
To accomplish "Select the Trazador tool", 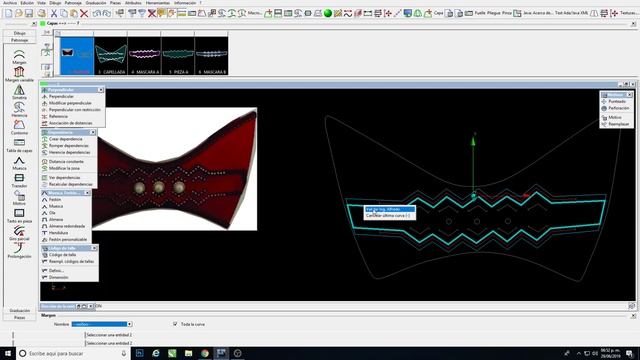I will click(x=19, y=180).
